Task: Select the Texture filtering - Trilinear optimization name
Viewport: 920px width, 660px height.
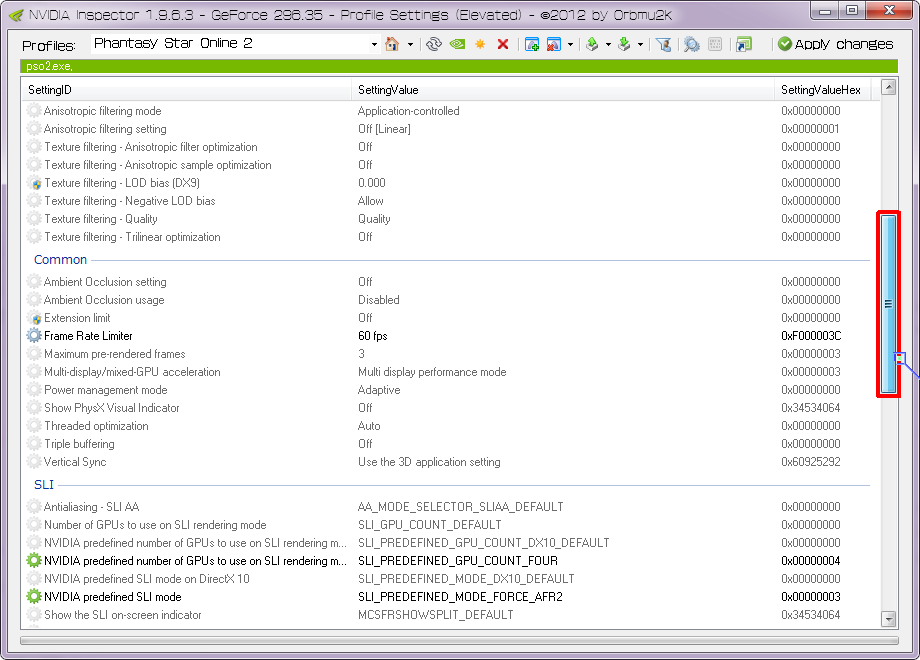Action: point(133,237)
